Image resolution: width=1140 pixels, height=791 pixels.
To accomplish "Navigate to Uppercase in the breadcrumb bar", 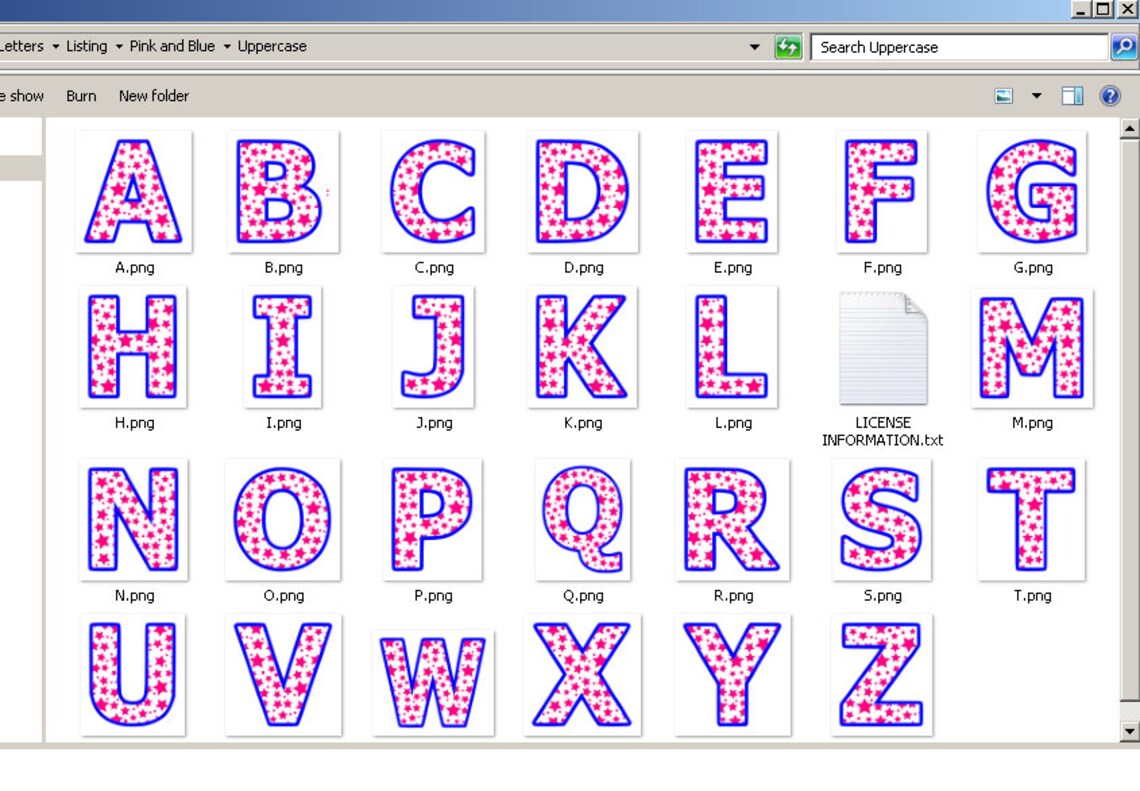I will [271, 46].
